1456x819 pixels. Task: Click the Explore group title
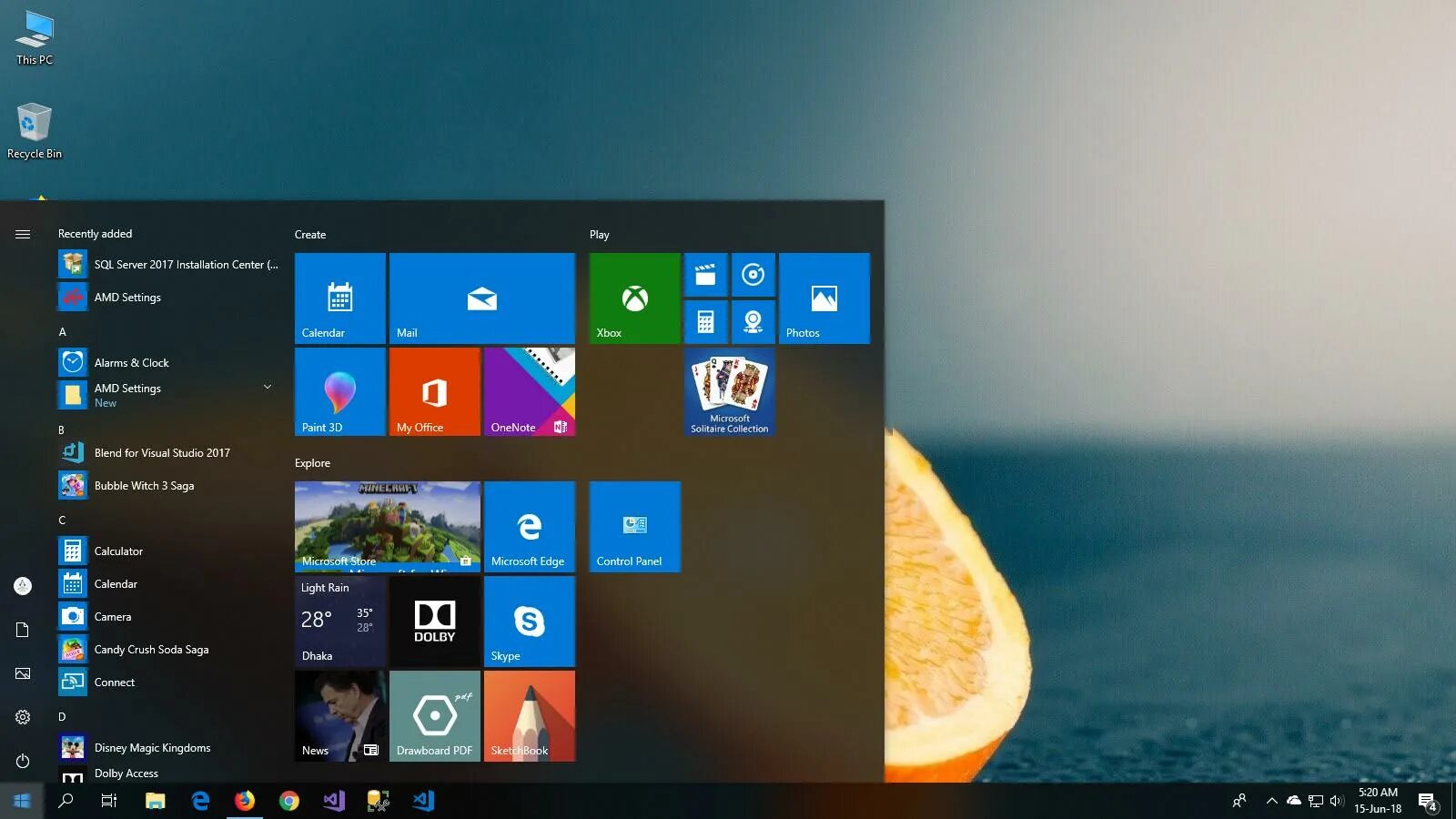click(x=313, y=463)
